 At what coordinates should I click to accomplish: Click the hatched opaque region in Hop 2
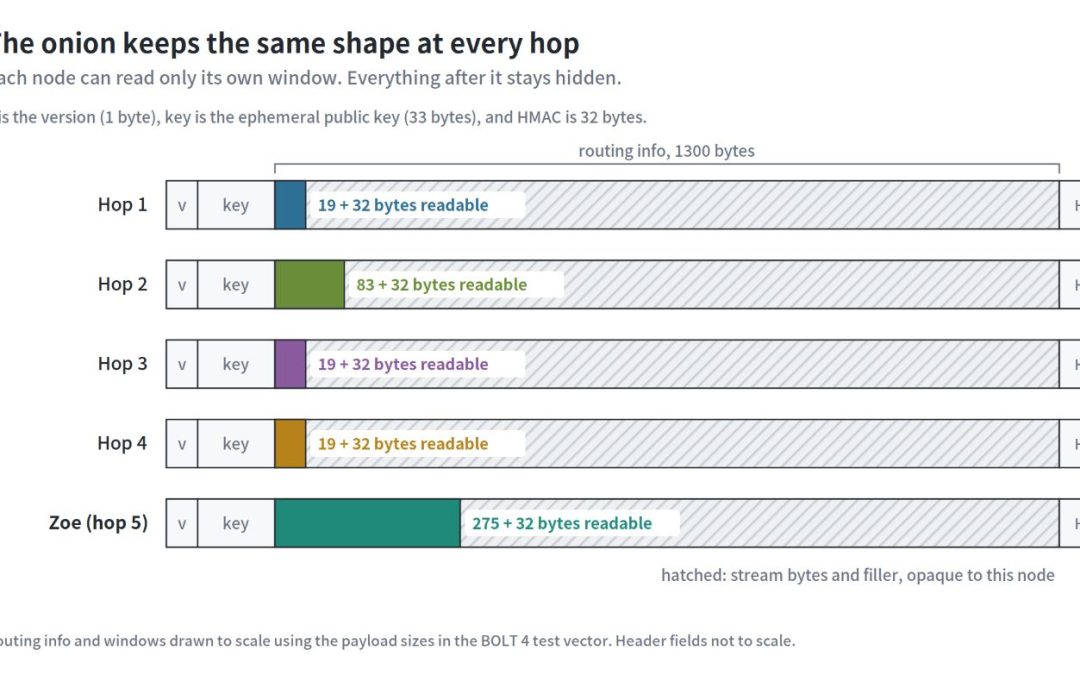[702, 284]
